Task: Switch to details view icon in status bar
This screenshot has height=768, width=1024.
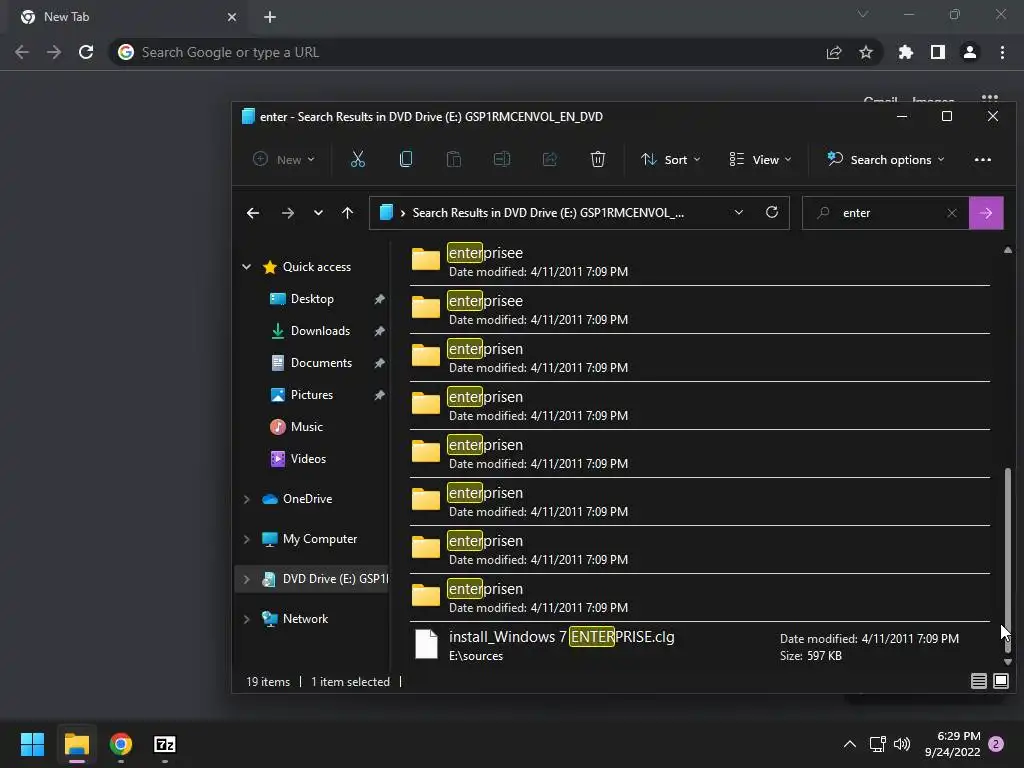Action: tap(978, 681)
